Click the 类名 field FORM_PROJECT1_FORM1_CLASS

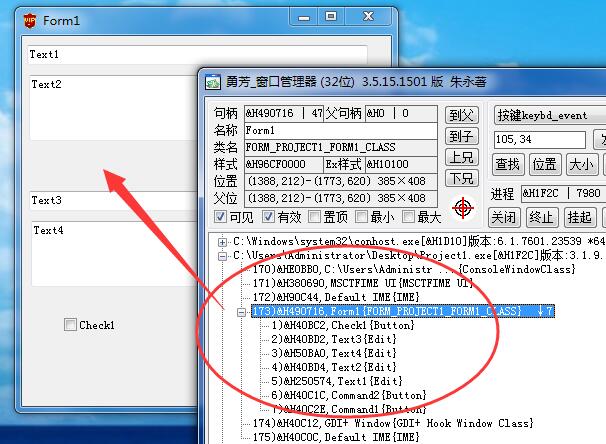click(x=340, y=148)
